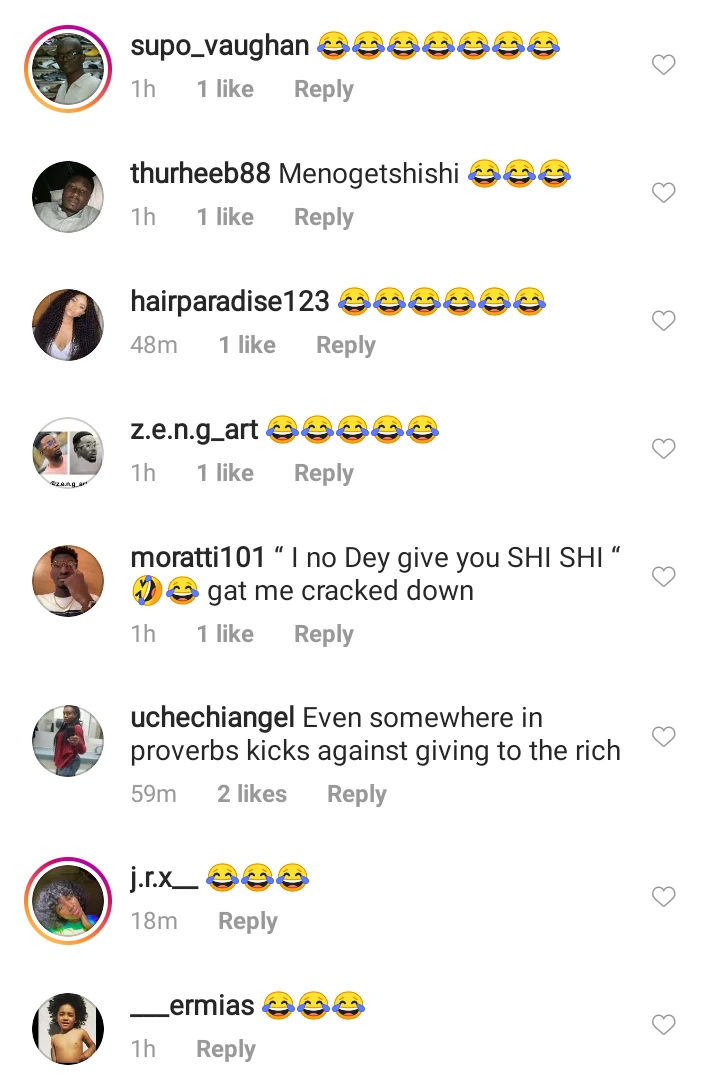720x1084 pixels.
Task: Open the moratti101 username link
Action: coord(198,557)
